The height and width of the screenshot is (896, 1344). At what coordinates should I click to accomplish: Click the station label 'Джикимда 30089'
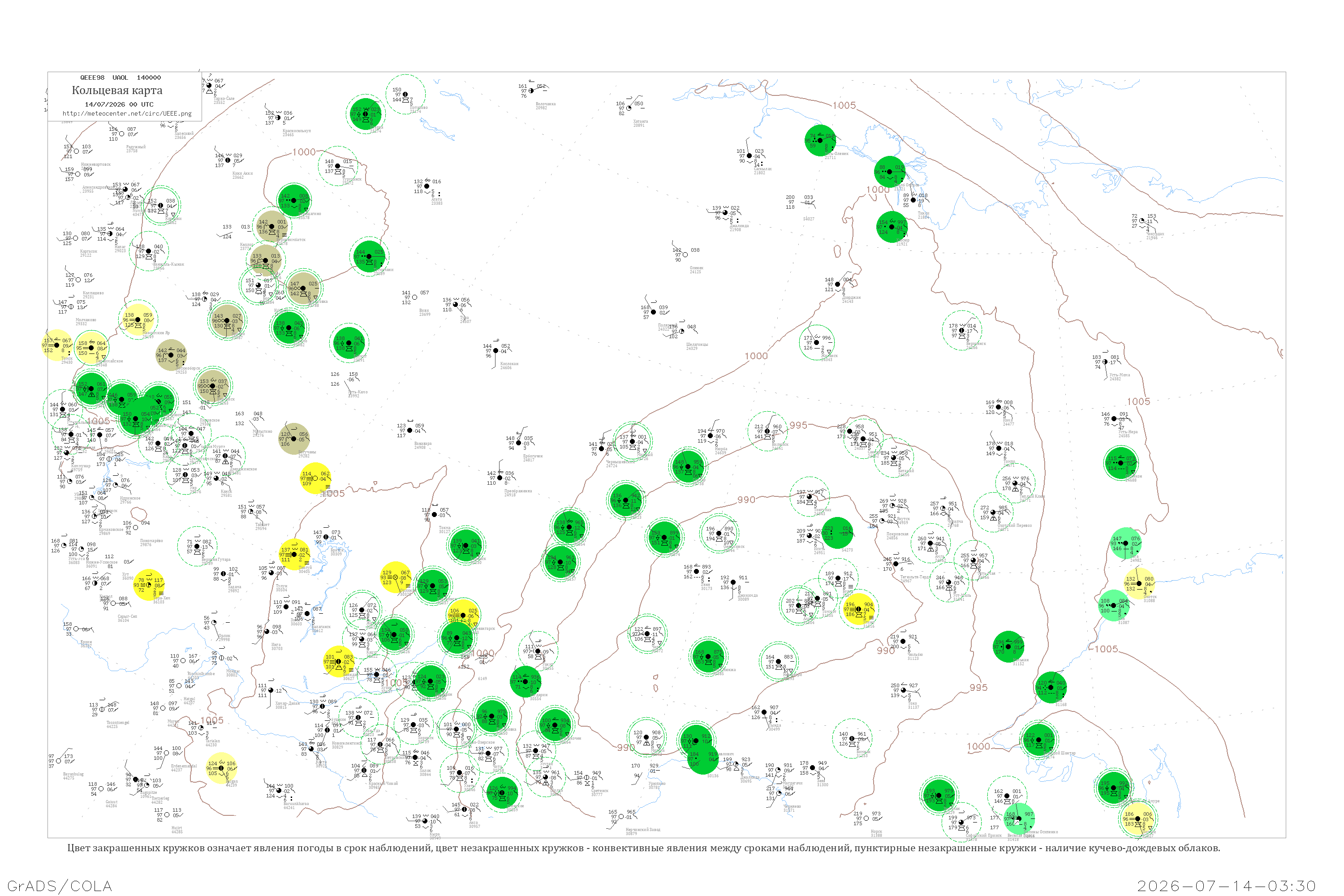click(x=747, y=597)
